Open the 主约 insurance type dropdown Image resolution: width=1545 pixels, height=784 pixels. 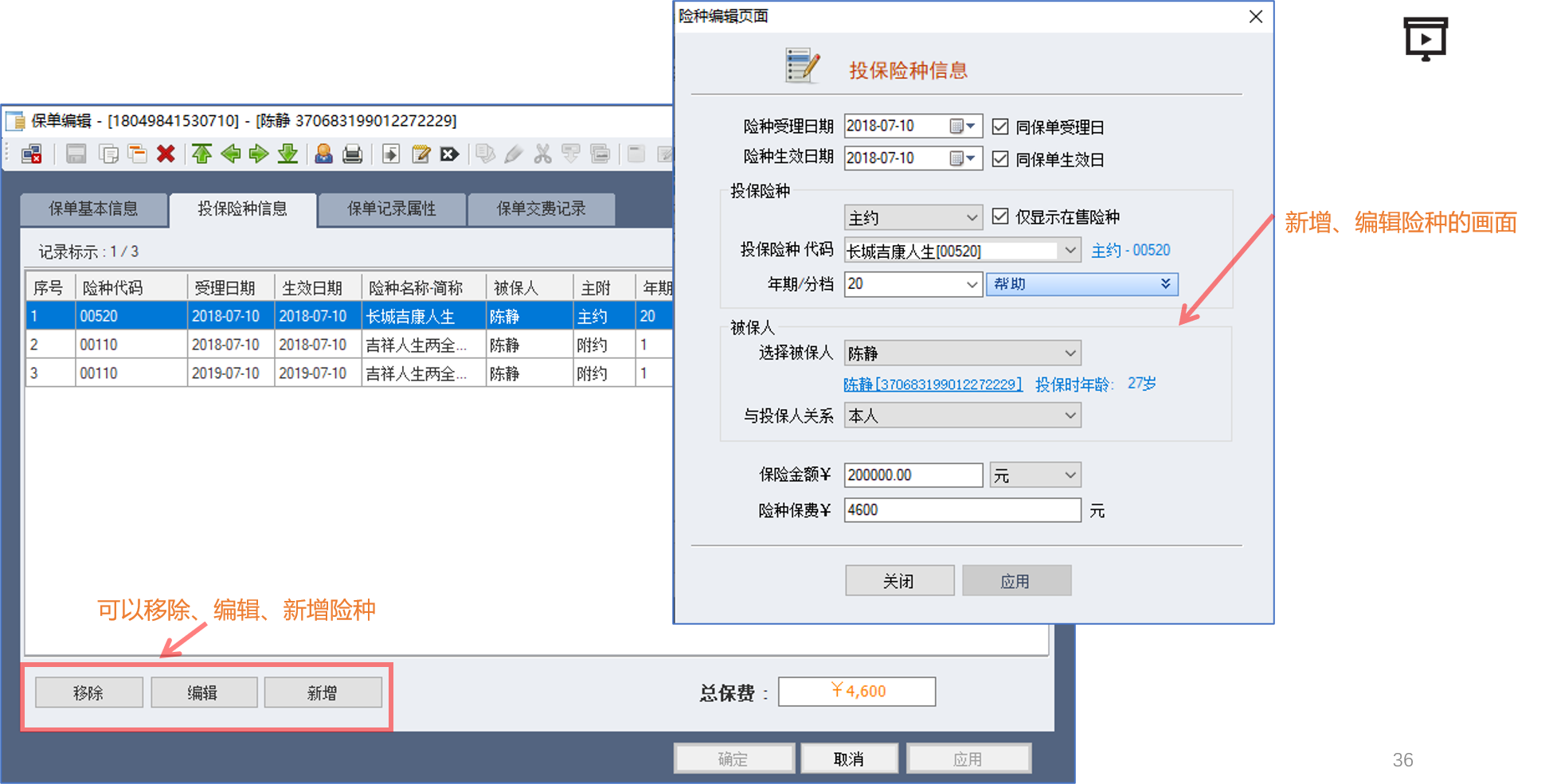tap(913, 217)
